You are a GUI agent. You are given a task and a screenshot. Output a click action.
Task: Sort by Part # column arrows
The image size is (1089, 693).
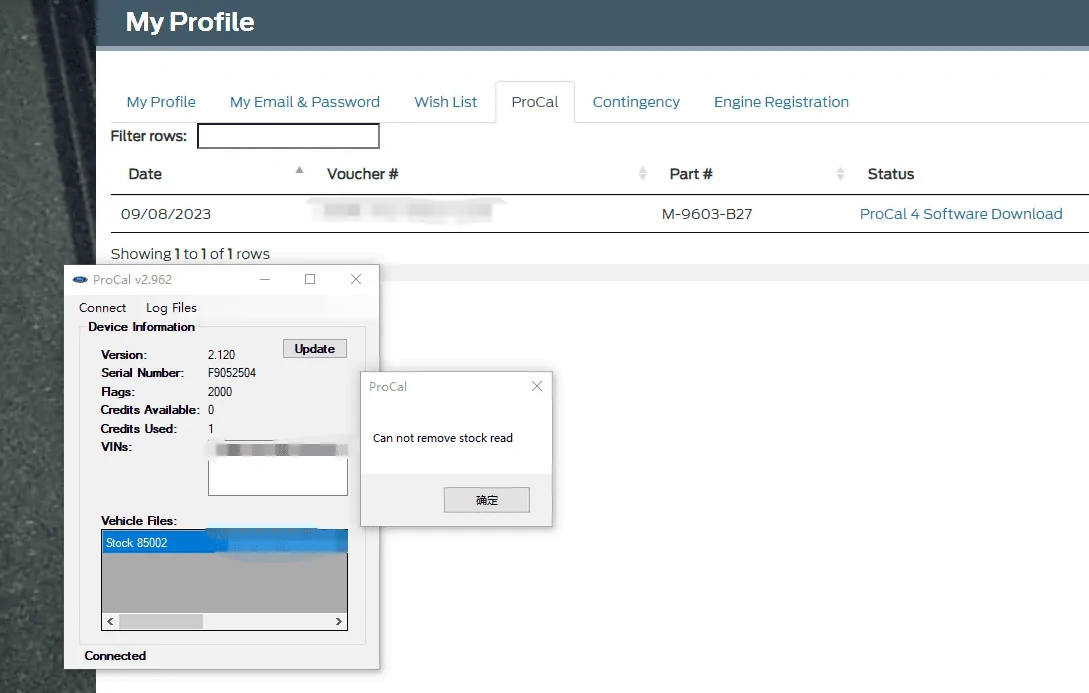click(x=840, y=174)
